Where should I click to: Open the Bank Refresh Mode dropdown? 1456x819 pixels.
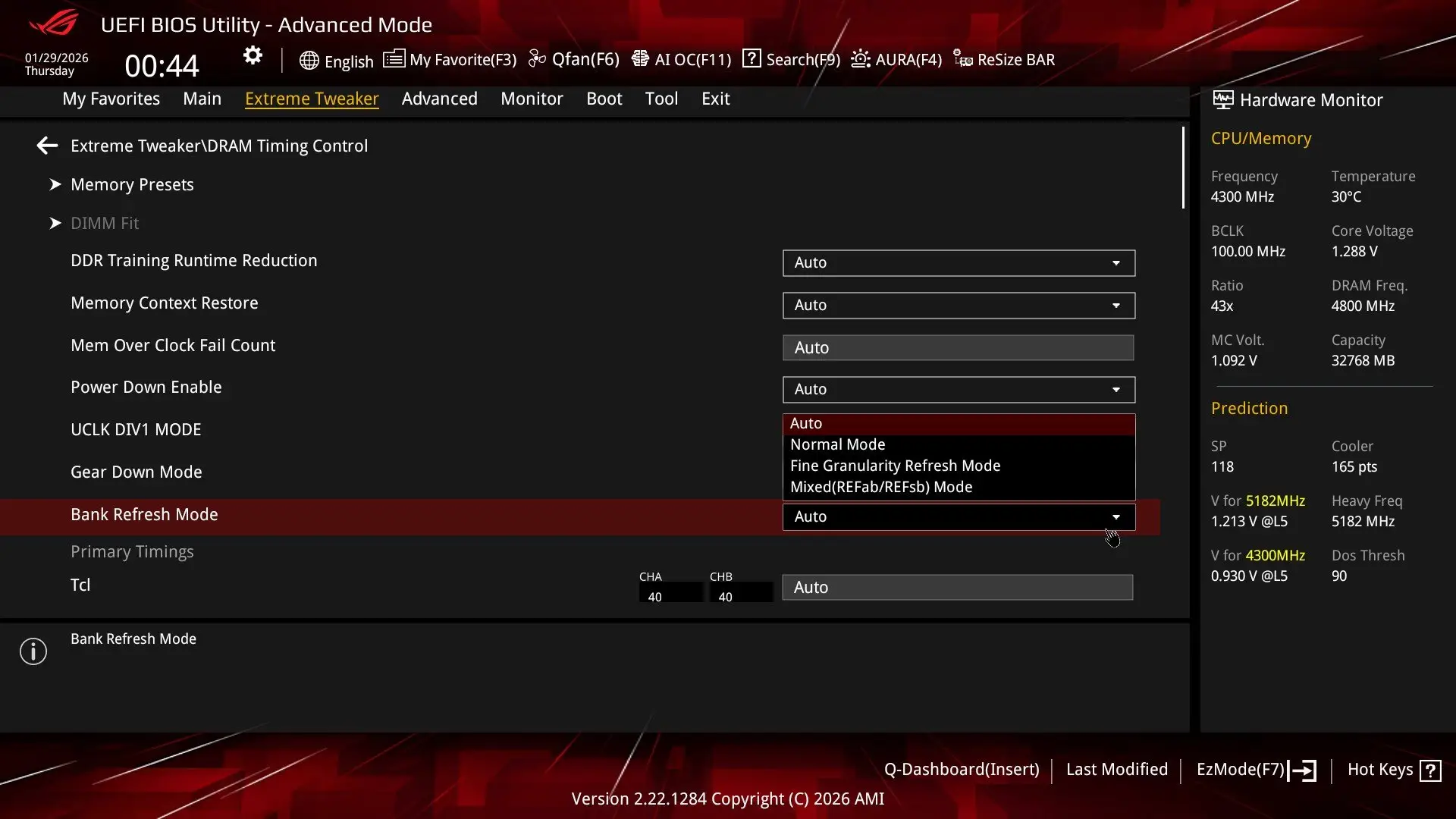[959, 516]
